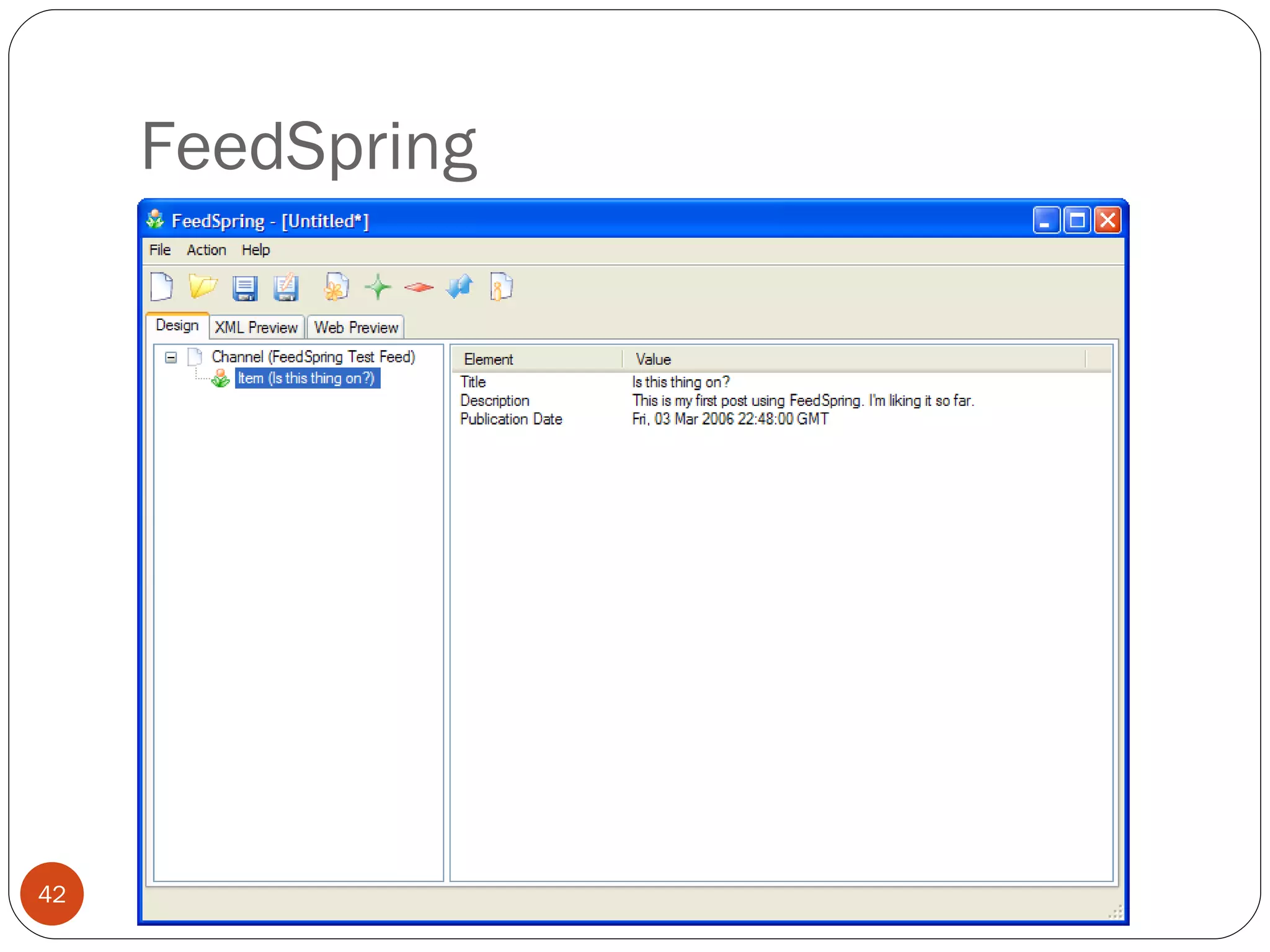Viewport: 1270px width, 952px height.
Task: Select Channel (FeedSpring Test Feed) in tree
Action: [x=313, y=357]
